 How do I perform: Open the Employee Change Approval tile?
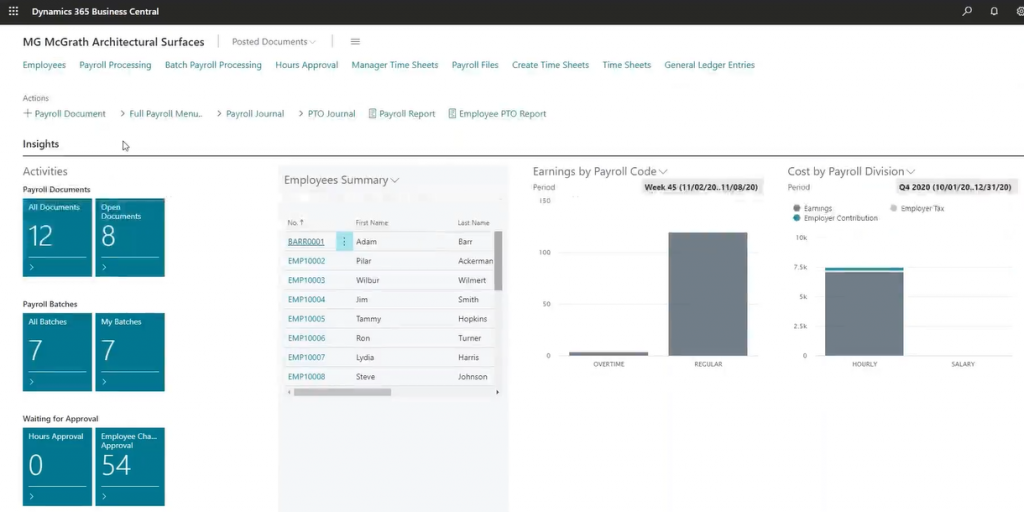tap(130, 466)
